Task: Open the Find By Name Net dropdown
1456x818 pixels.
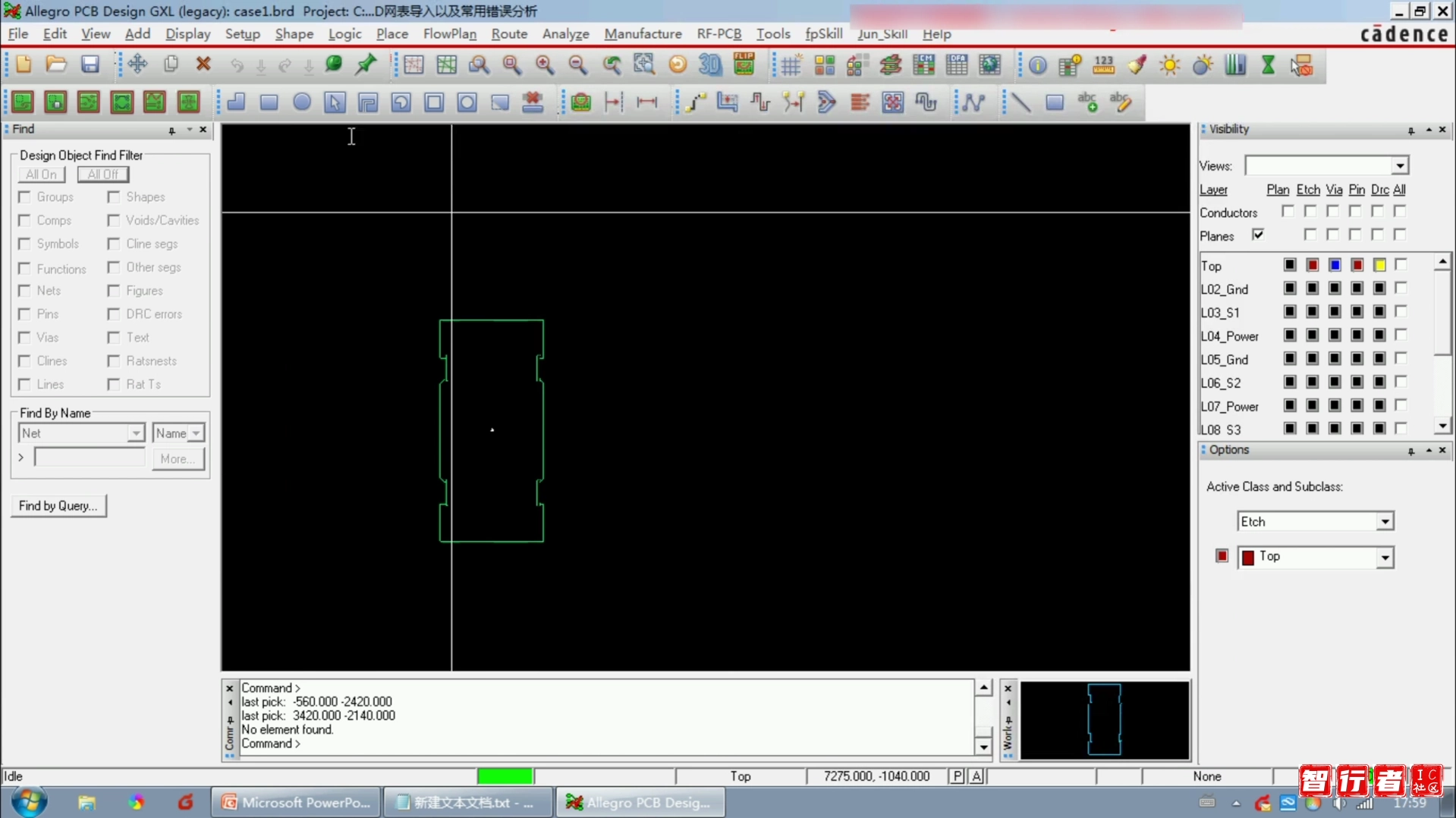Action: click(135, 433)
